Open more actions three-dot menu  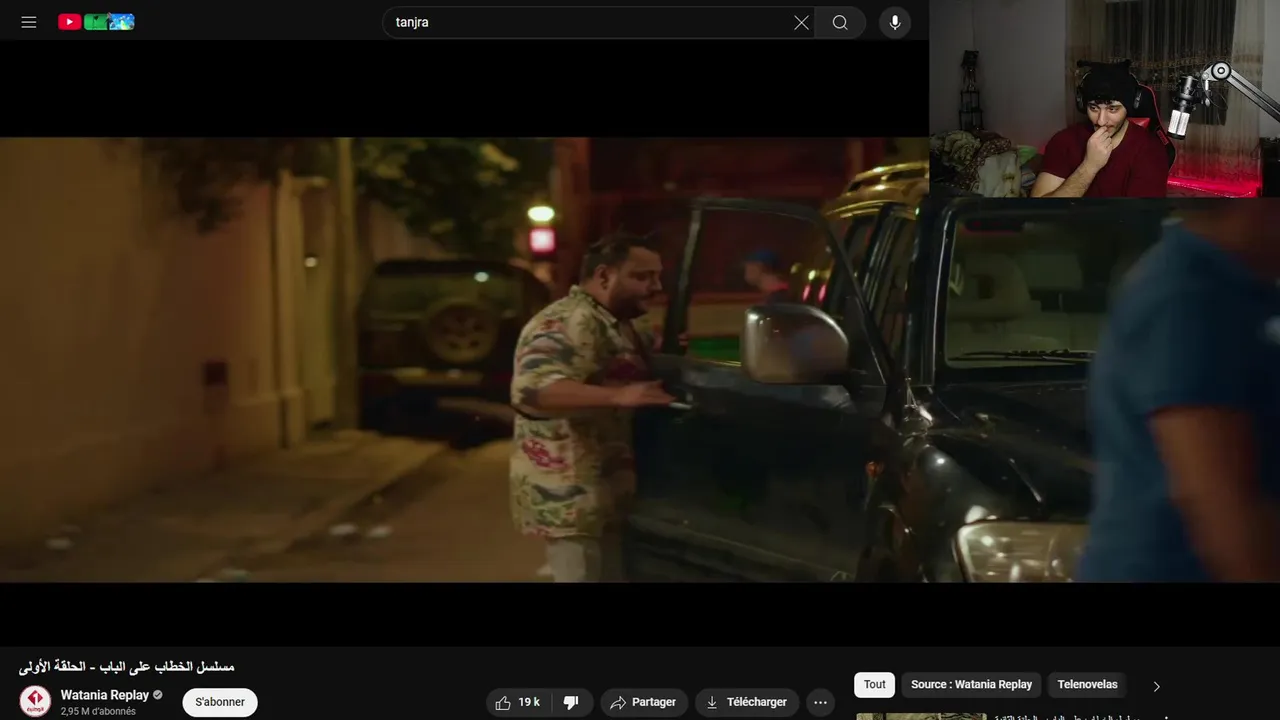click(x=820, y=702)
